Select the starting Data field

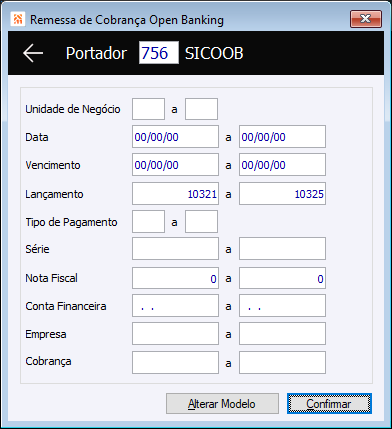175,137
